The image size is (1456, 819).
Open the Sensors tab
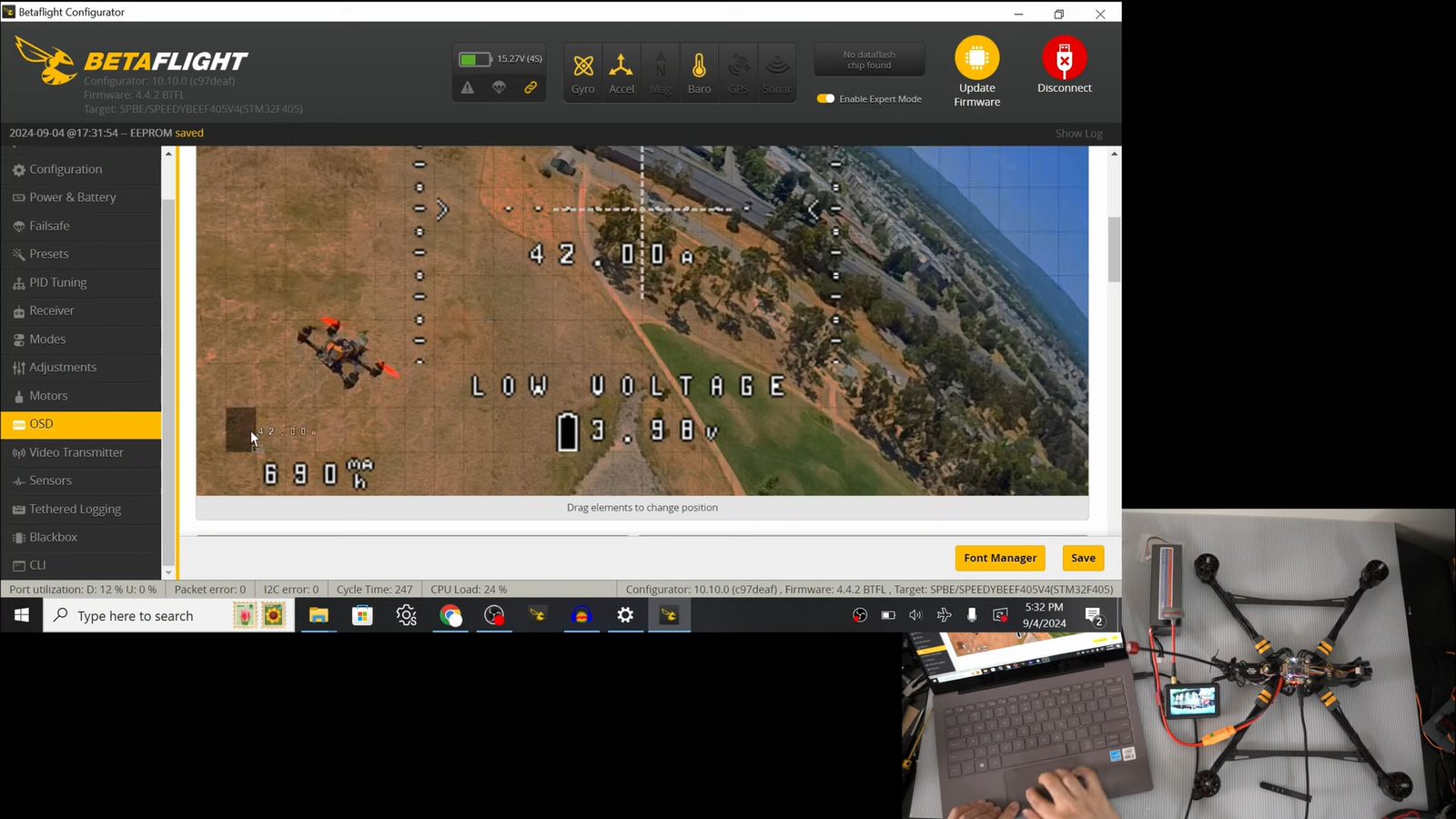[81, 480]
